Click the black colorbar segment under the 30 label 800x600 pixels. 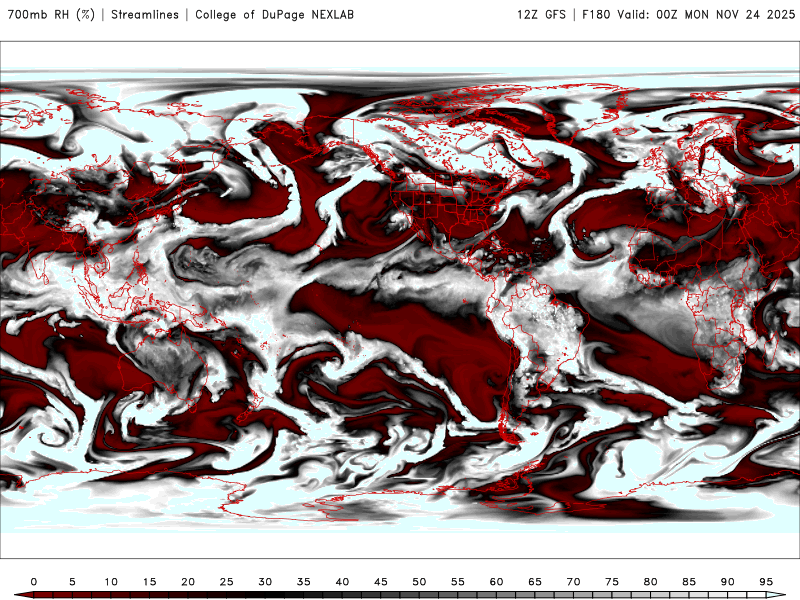tap(265, 596)
